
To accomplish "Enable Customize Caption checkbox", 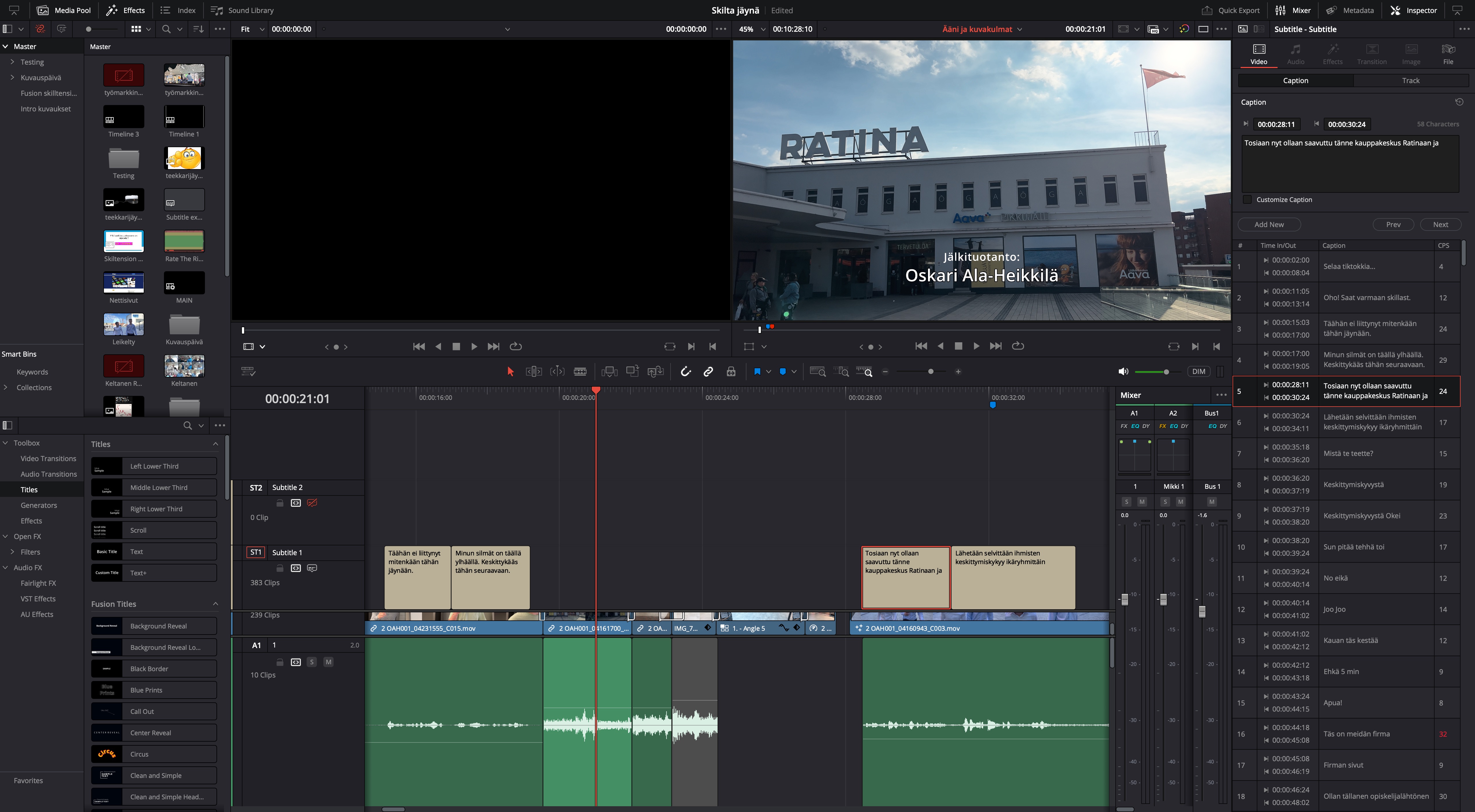I will 1247,200.
